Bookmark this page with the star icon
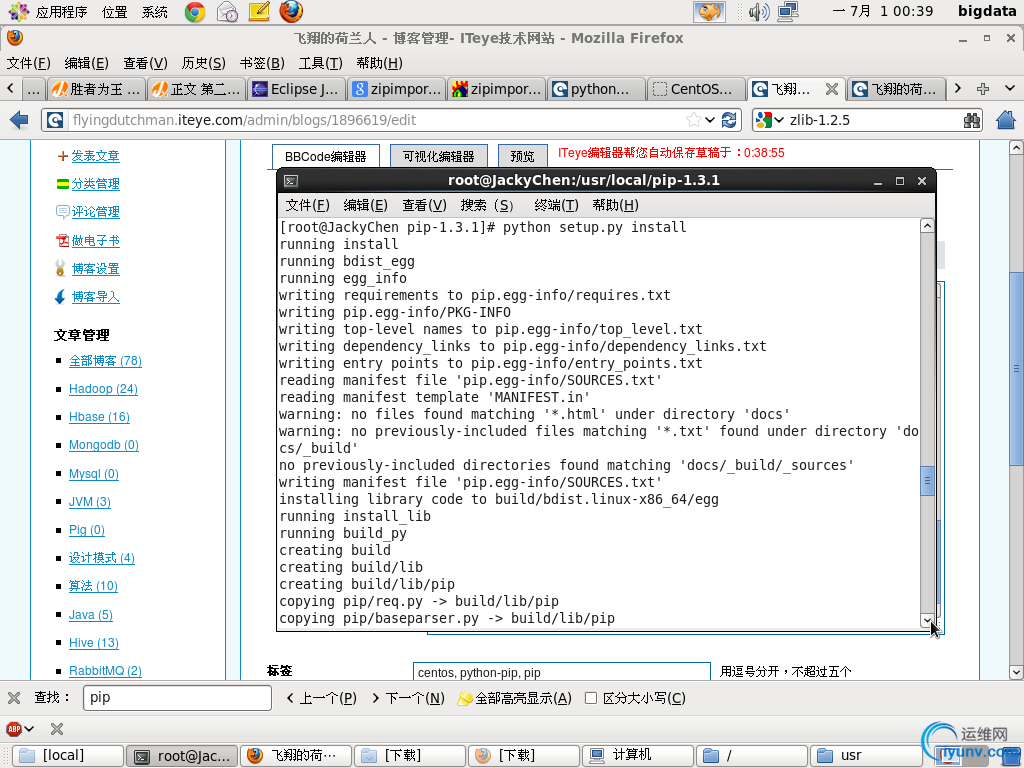Viewport: 1024px width, 768px height. [694, 120]
